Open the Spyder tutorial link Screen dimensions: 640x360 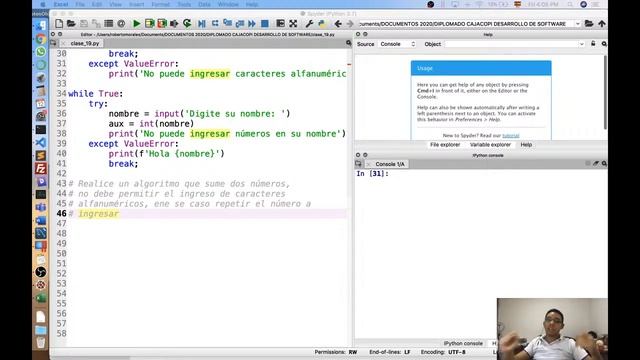pos(511,136)
